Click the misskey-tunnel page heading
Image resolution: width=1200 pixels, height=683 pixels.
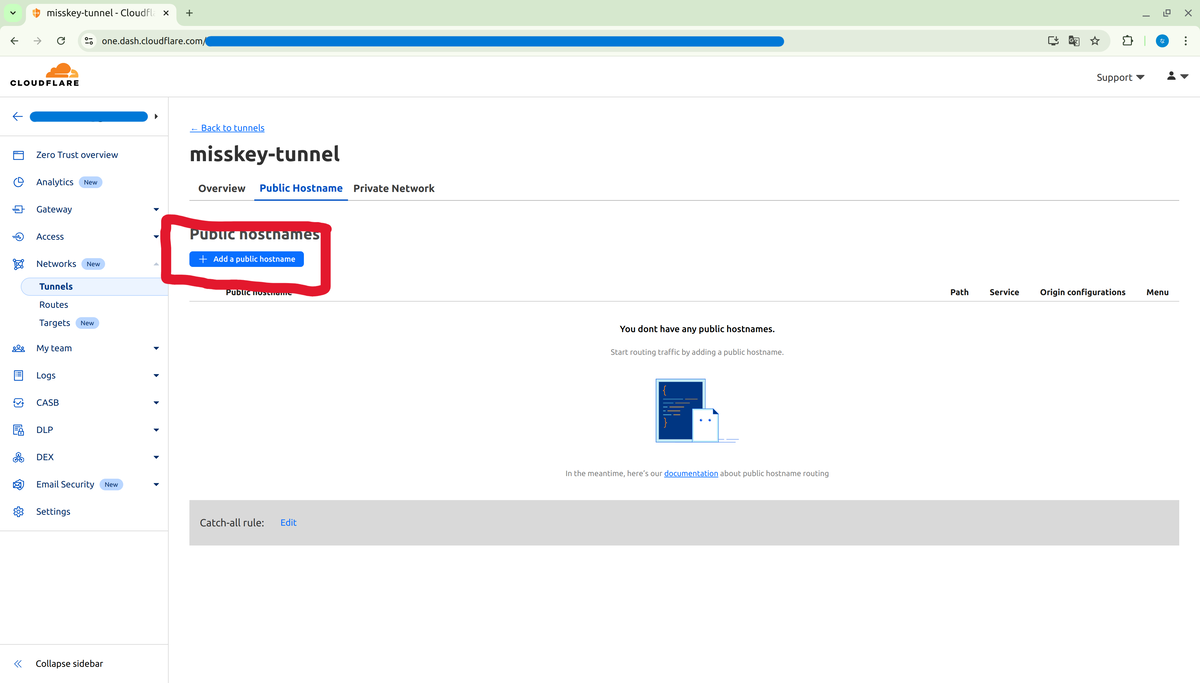click(x=265, y=154)
